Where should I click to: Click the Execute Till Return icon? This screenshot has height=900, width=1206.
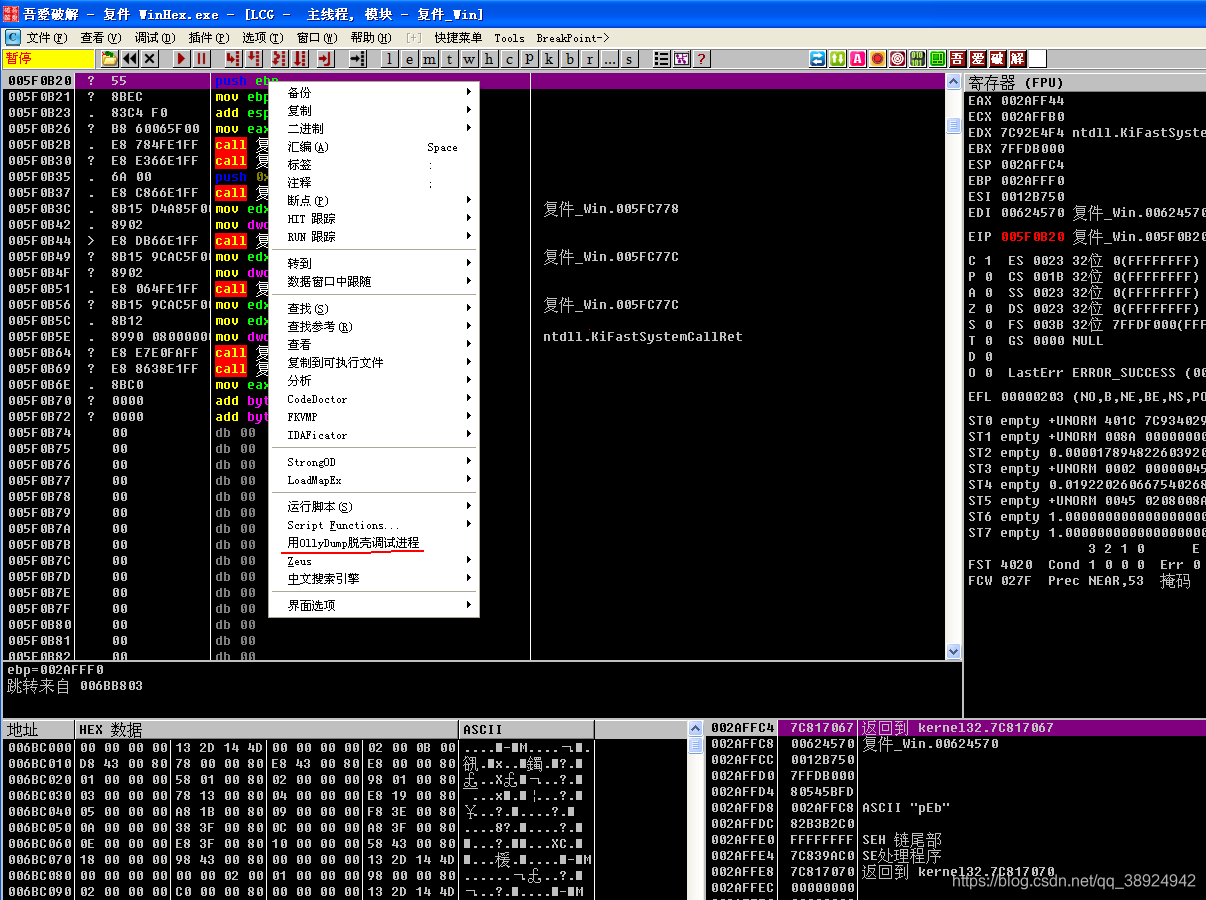point(325,59)
